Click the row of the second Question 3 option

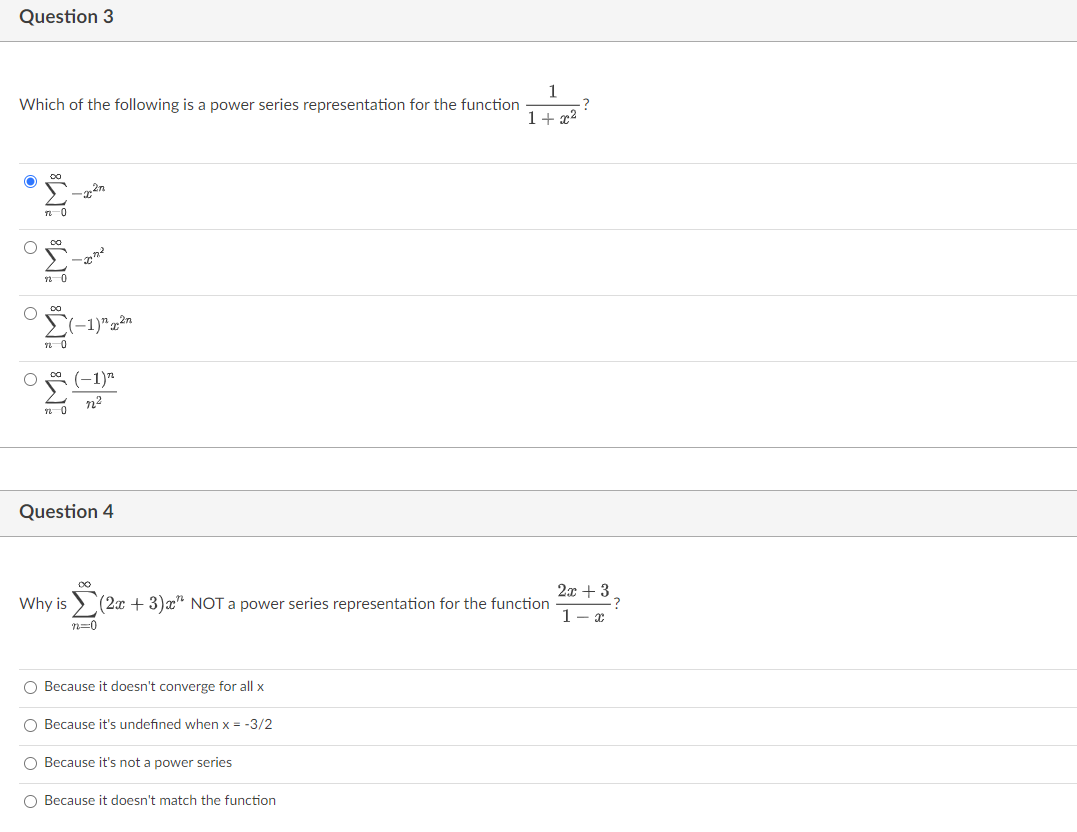(400, 260)
